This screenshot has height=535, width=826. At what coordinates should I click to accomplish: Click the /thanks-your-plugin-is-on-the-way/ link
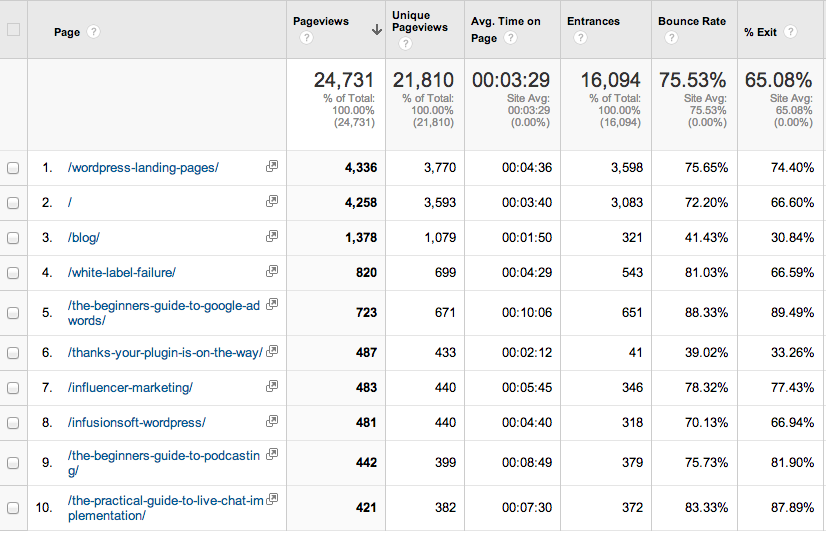tap(164, 352)
